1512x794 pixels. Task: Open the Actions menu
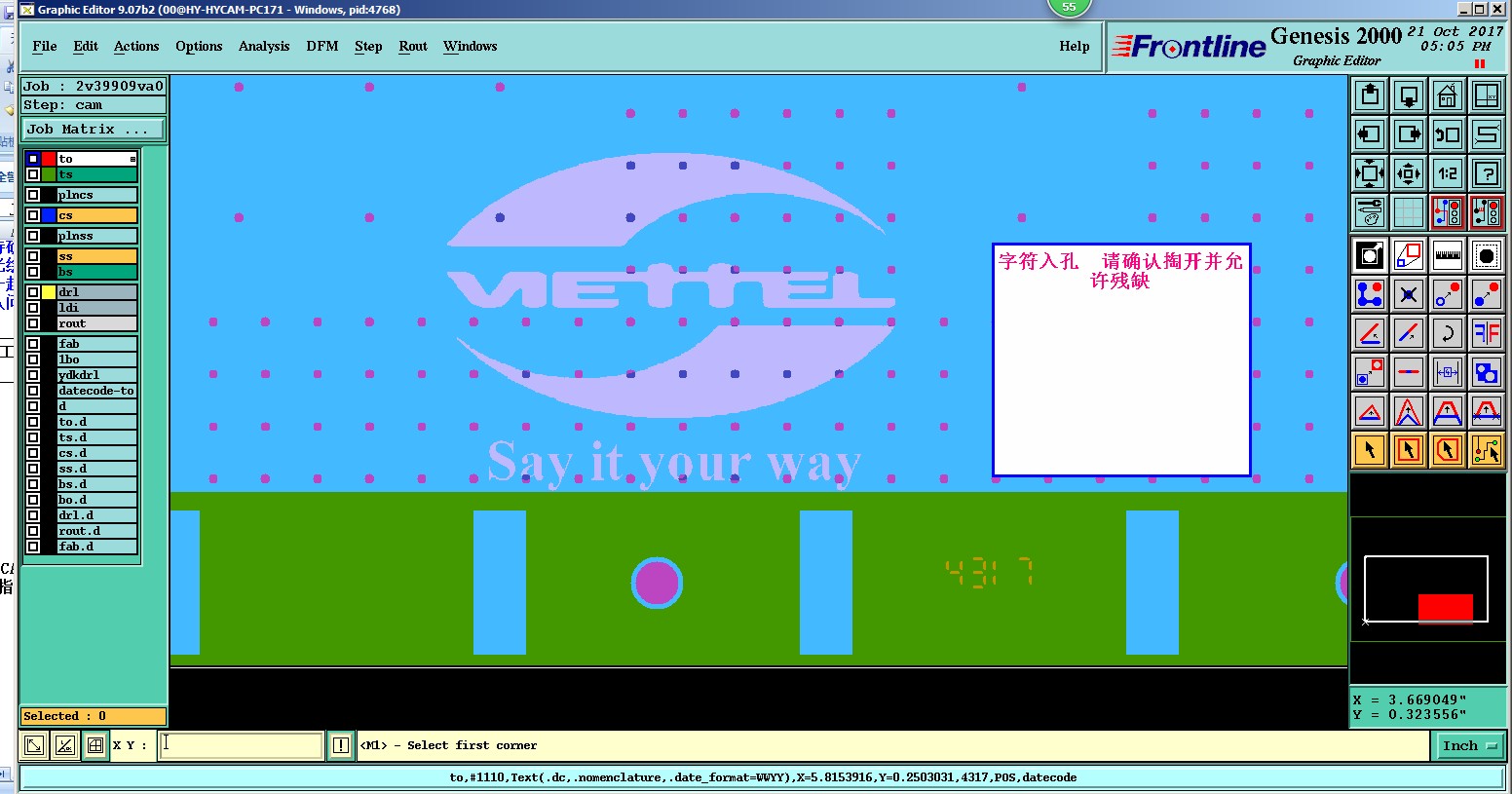(136, 46)
